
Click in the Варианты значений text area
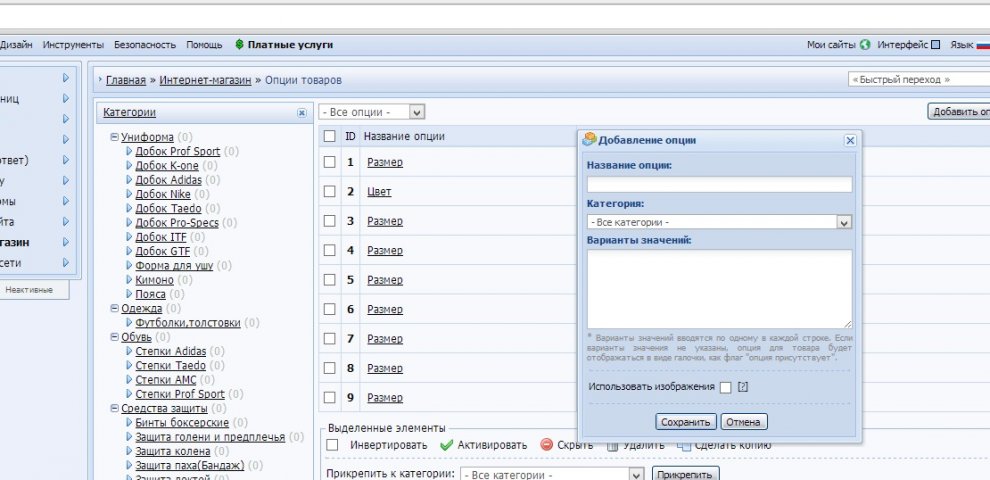click(719, 289)
